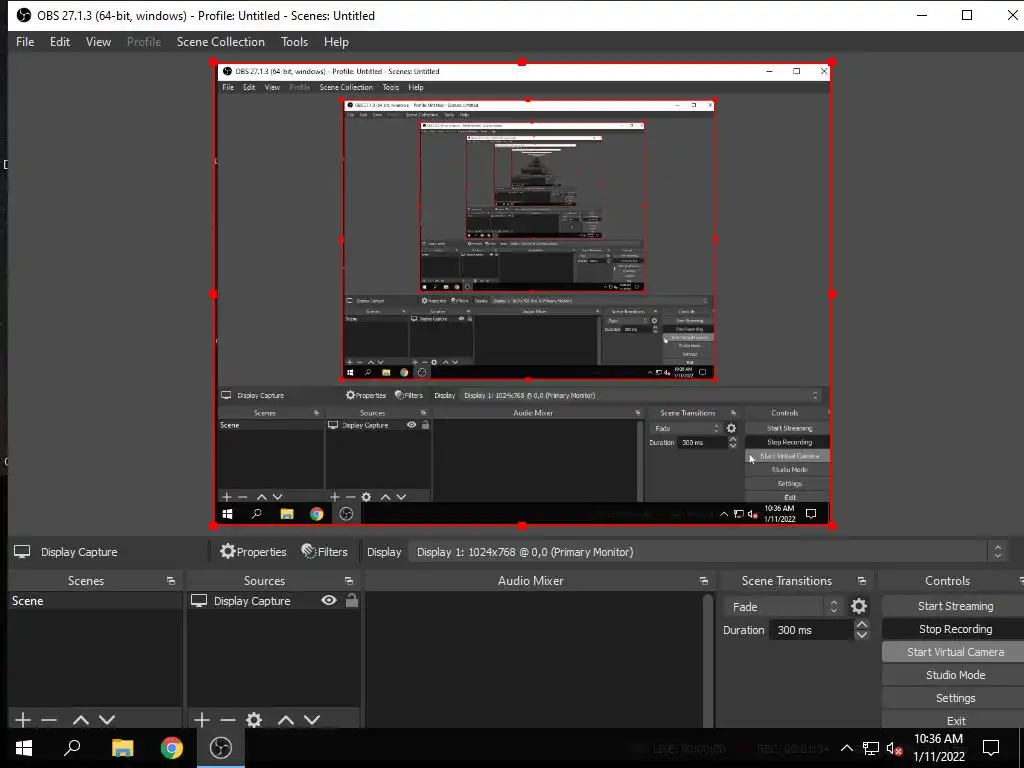The image size is (1024, 768).
Task: Select the Display Capture source row
Action: click(274, 601)
